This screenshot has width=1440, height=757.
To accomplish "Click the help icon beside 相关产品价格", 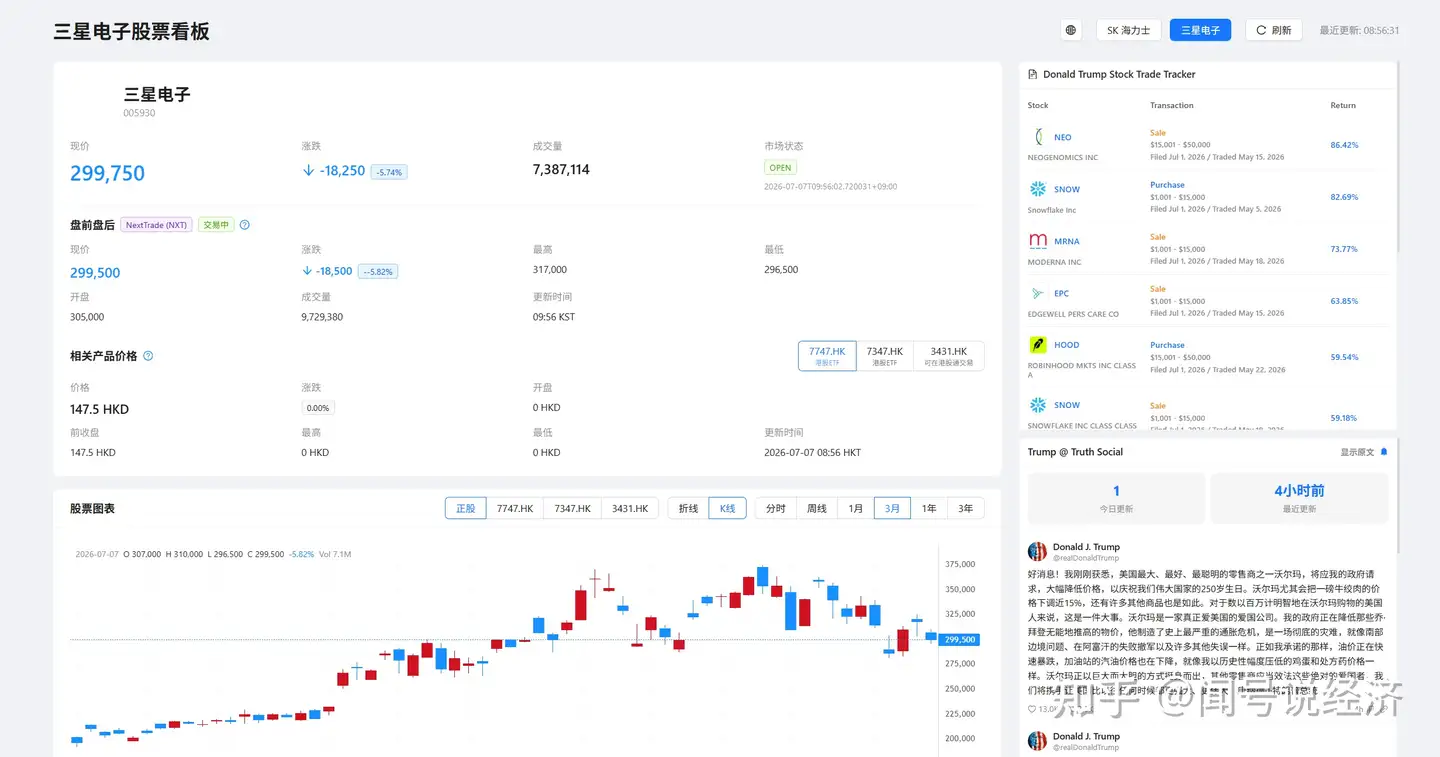I will (x=148, y=356).
